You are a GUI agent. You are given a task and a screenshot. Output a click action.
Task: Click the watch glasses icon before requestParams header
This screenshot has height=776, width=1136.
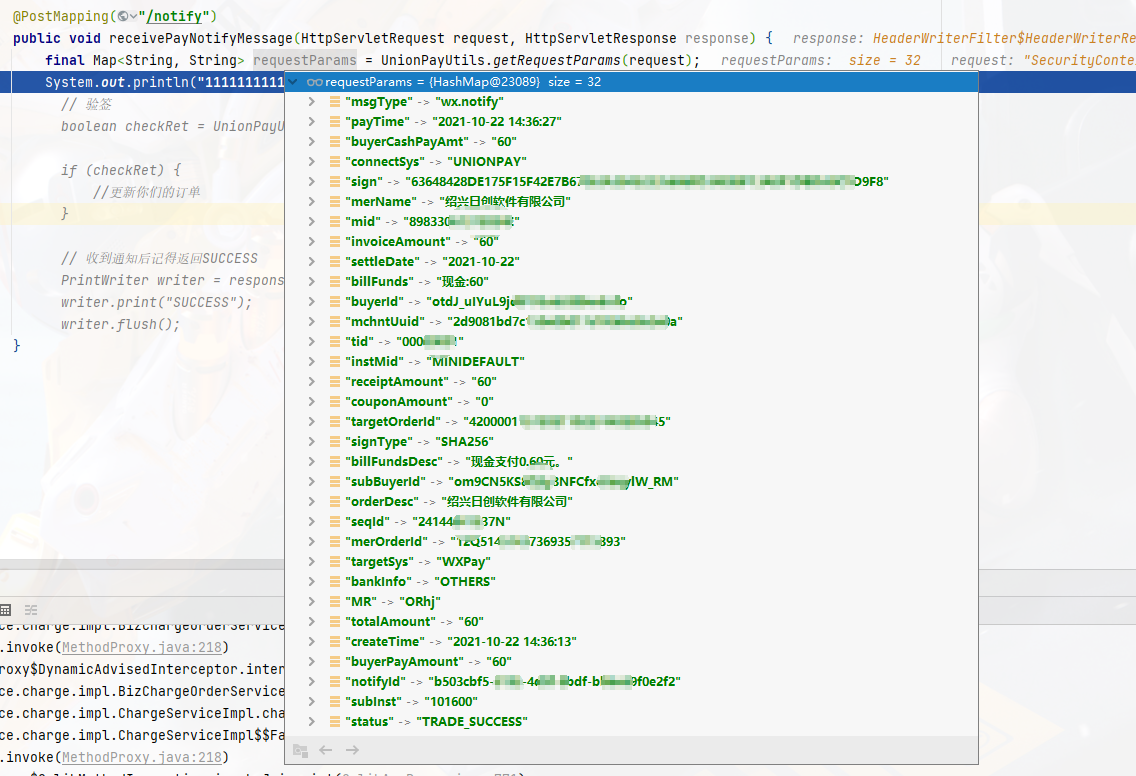click(314, 82)
